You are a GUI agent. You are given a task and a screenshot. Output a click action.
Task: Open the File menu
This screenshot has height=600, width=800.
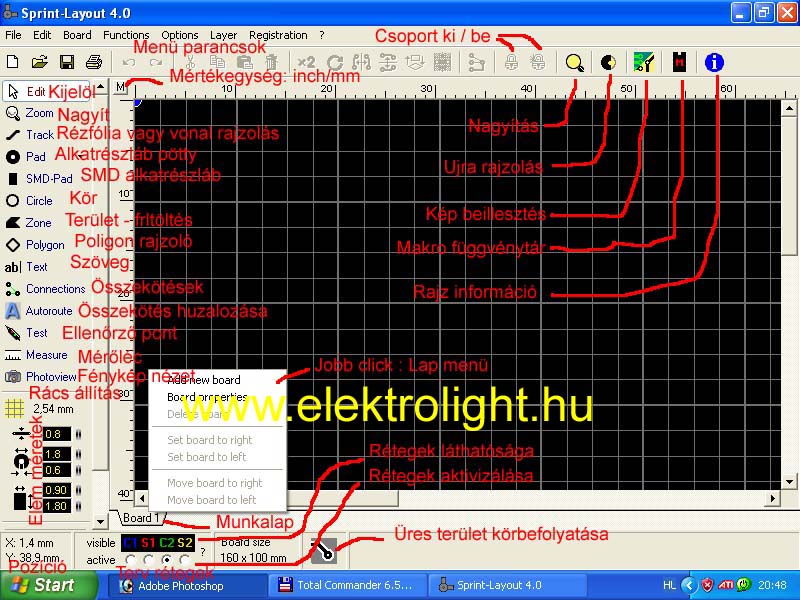pyautogui.click(x=13, y=35)
